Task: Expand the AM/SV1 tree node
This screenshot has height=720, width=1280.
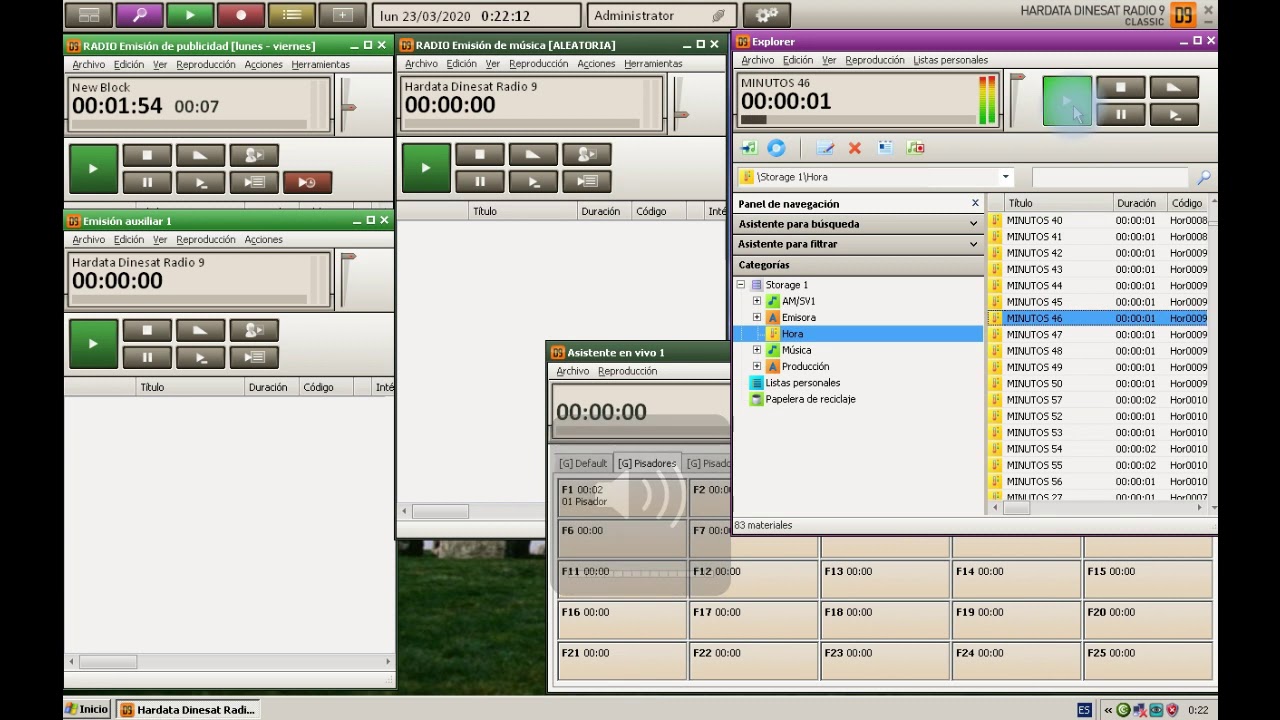Action: coord(757,301)
